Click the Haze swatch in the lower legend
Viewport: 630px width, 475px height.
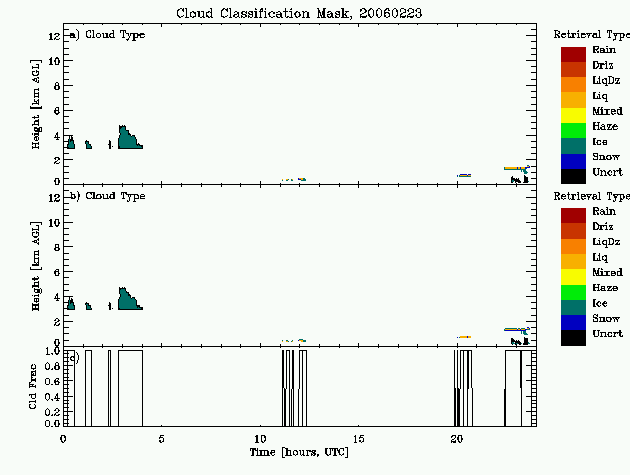[573, 292]
